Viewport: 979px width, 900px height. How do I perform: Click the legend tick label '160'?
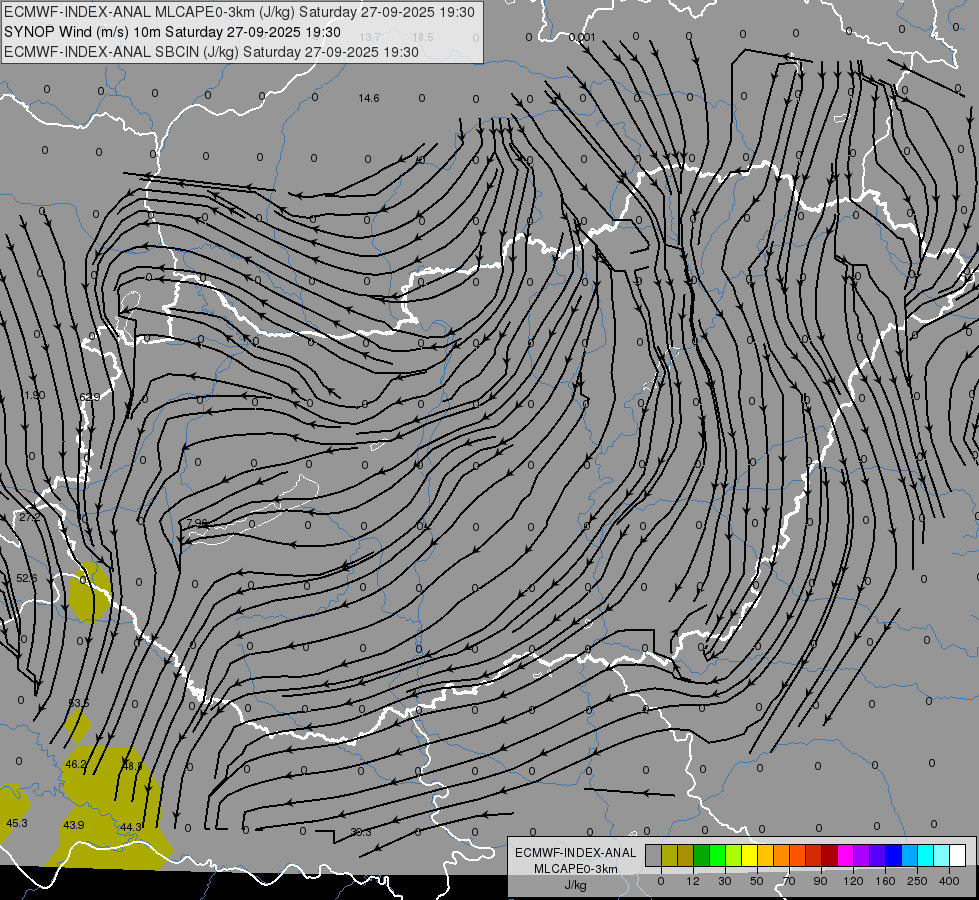885,881
